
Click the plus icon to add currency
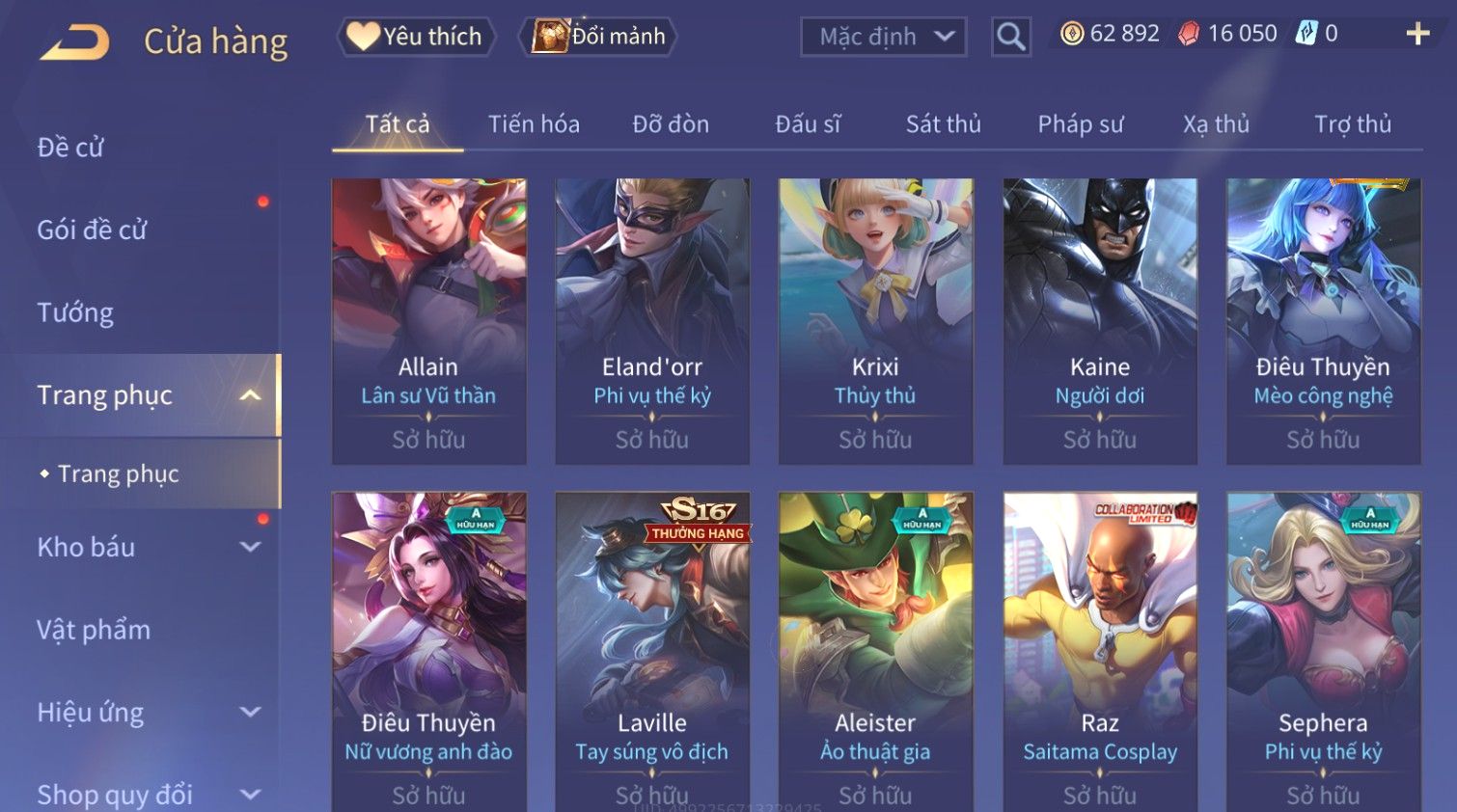pyautogui.click(x=1417, y=35)
